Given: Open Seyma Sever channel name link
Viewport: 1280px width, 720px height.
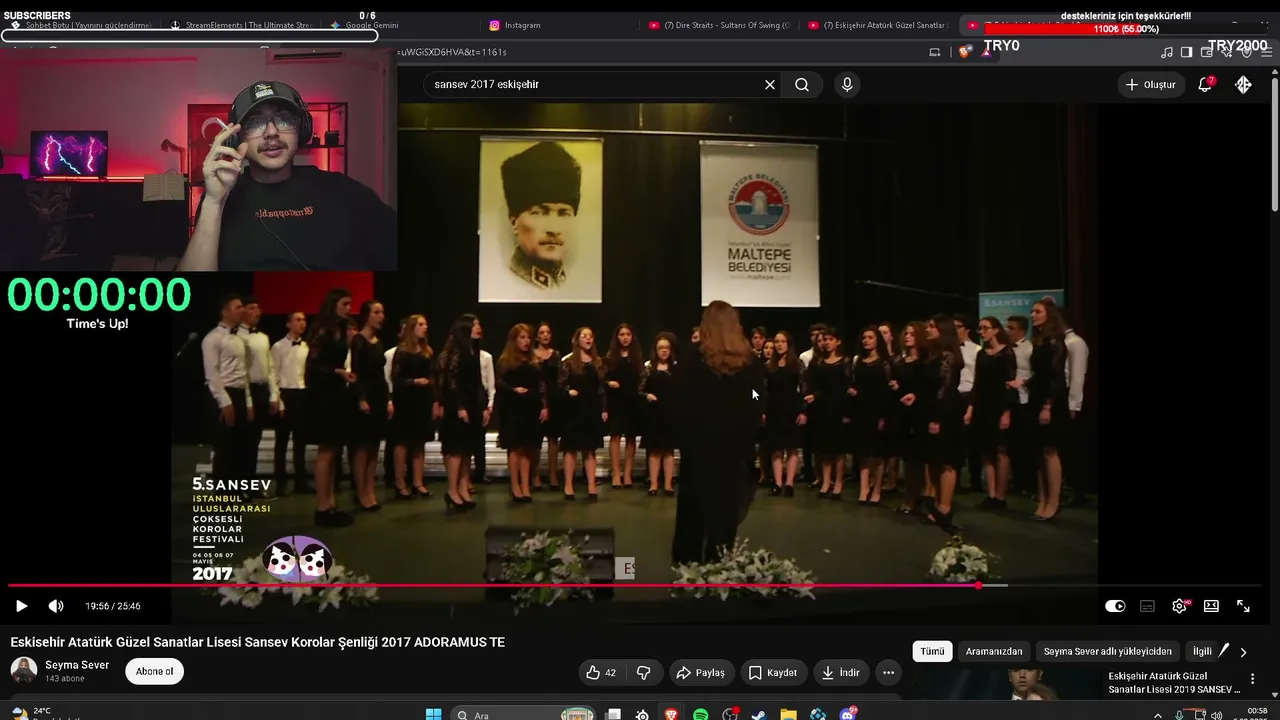Looking at the screenshot, I should (x=77, y=665).
